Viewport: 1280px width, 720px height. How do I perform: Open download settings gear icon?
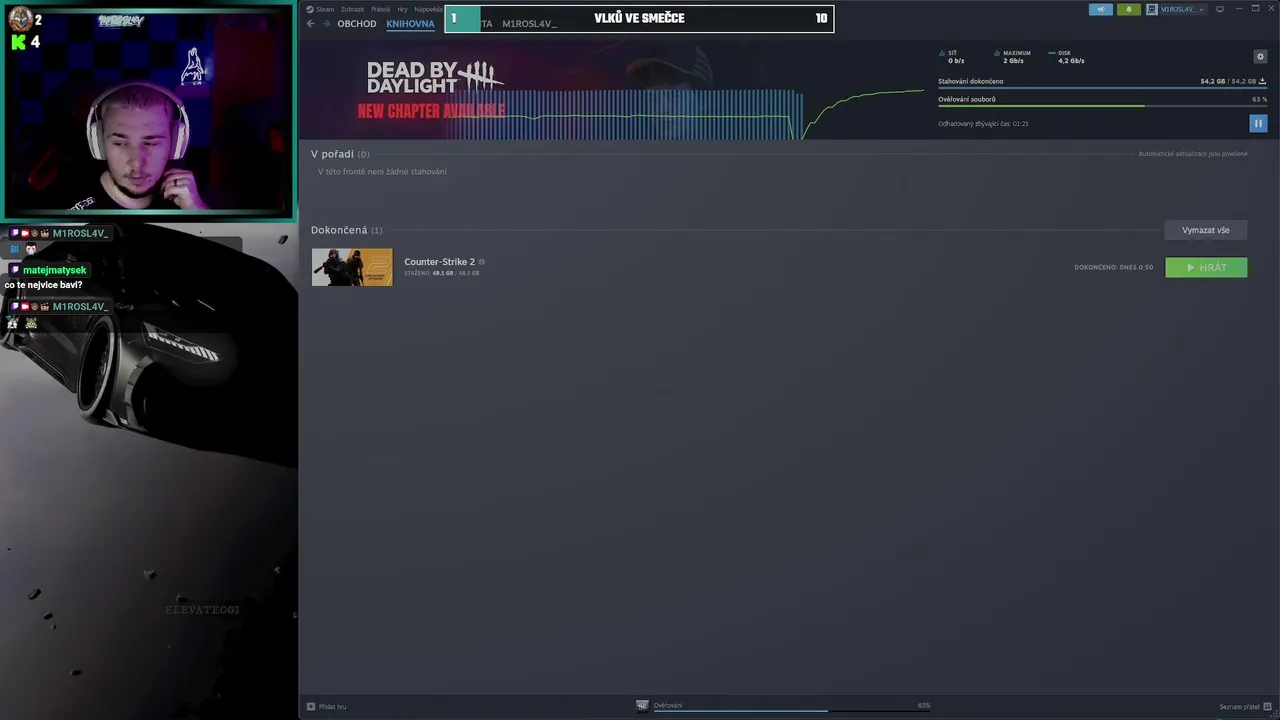coord(1260,57)
